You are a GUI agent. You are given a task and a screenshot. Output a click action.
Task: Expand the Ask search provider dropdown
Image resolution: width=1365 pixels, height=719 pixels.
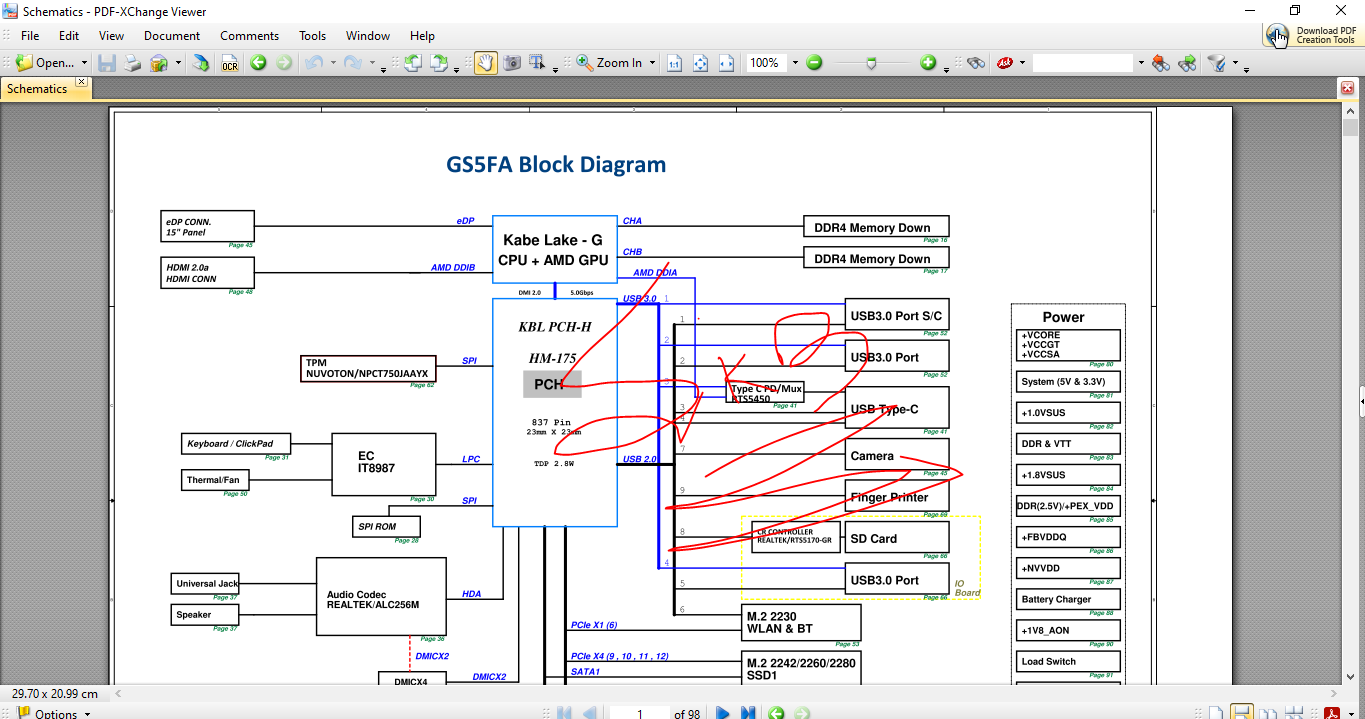click(1023, 62)
